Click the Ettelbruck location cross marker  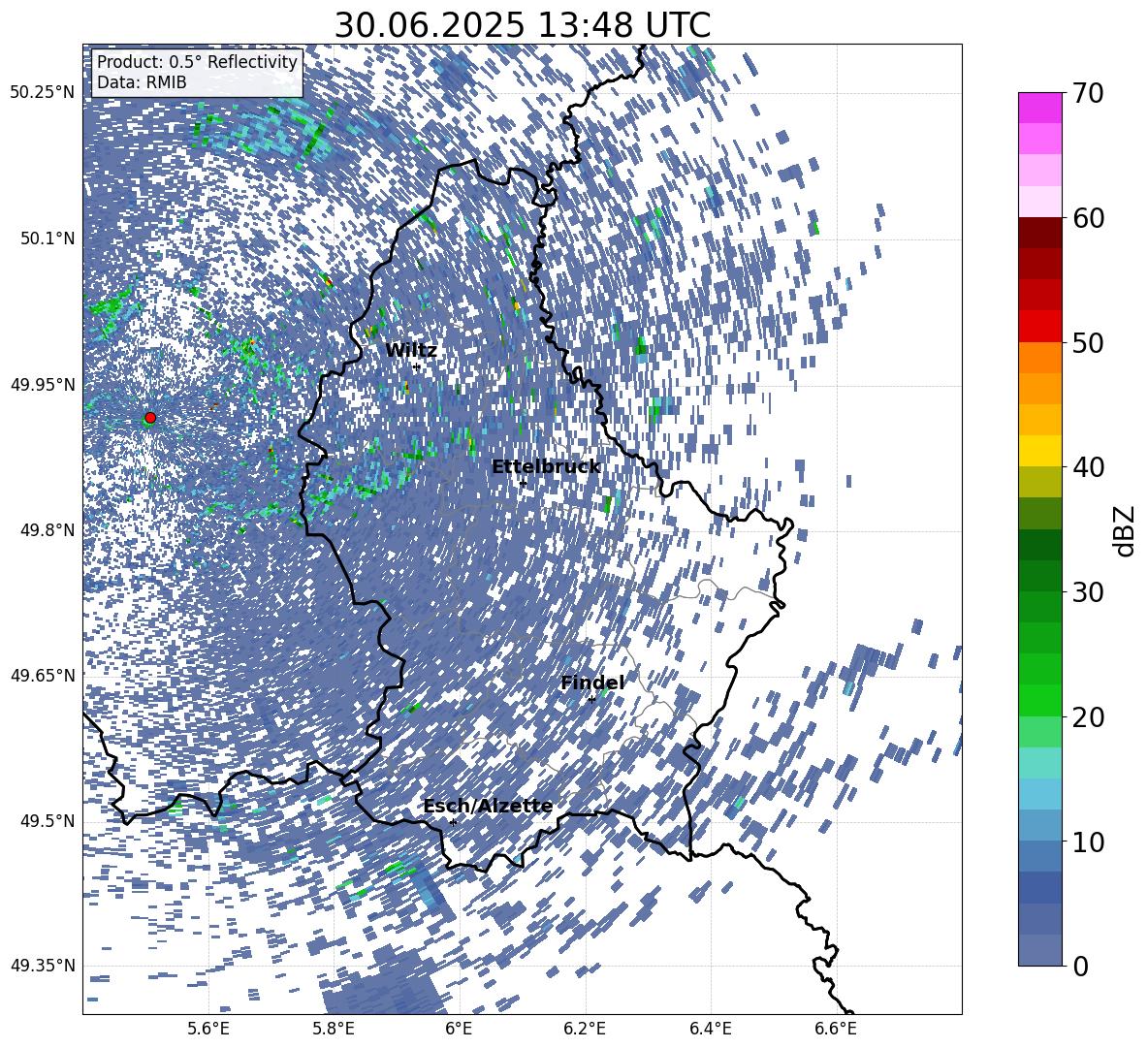point(523,483)
